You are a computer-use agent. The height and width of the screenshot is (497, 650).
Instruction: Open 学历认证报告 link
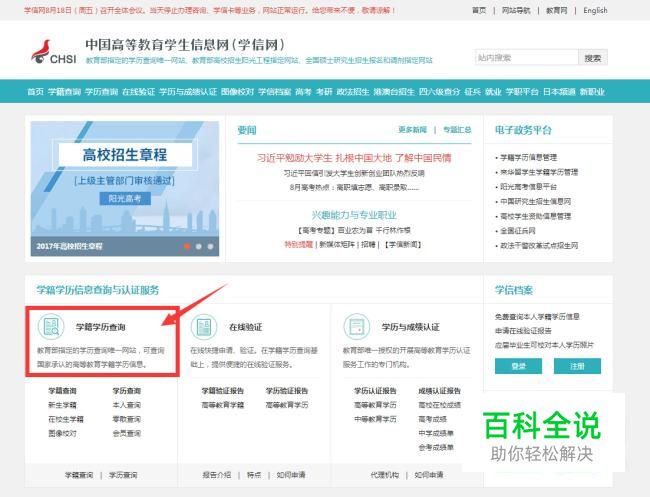click(375, 390)
